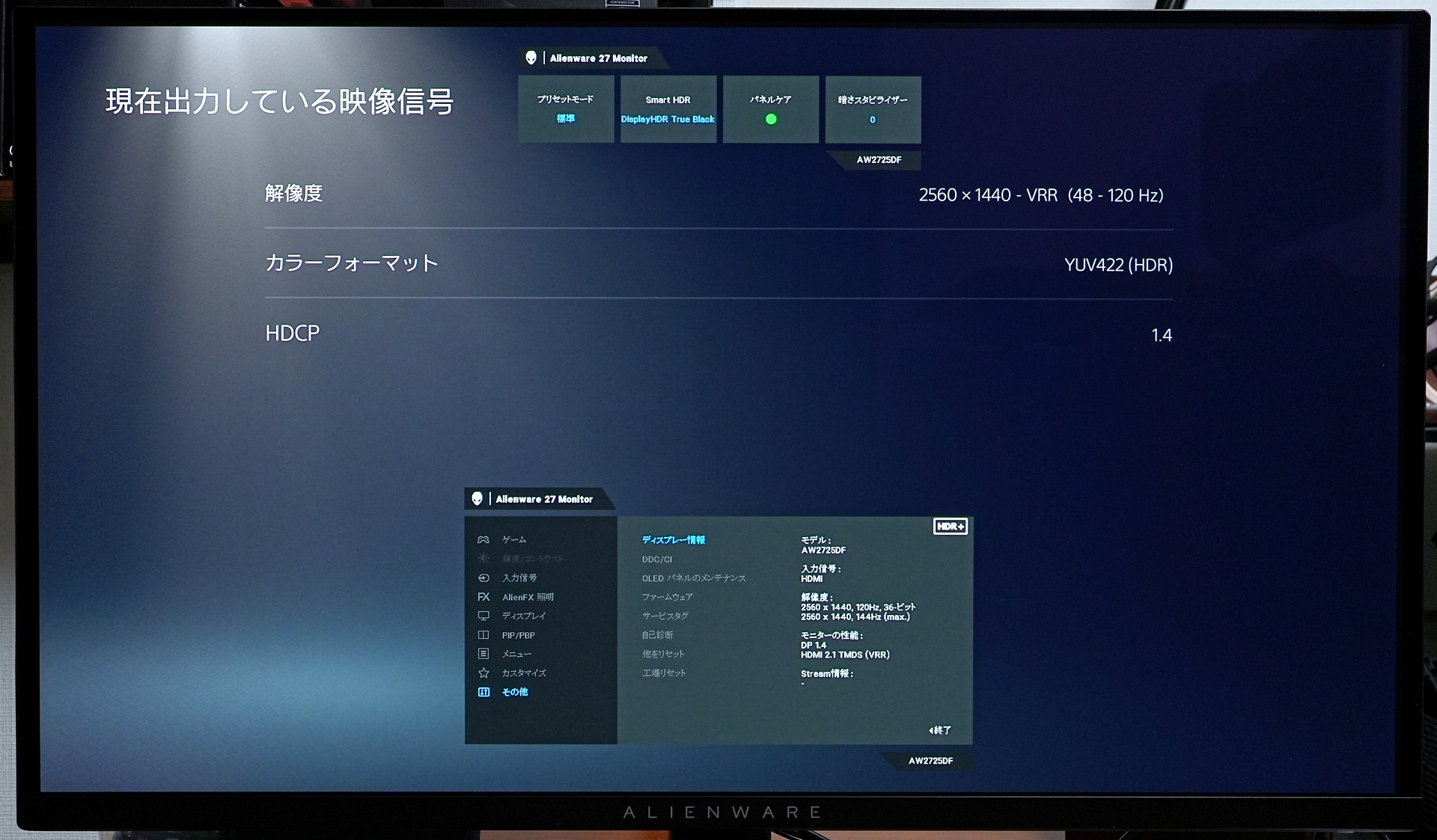Click the 現在出力している映像信号 heading
Viewport: 1437px width, 840px height.
(x=279, y=102)
